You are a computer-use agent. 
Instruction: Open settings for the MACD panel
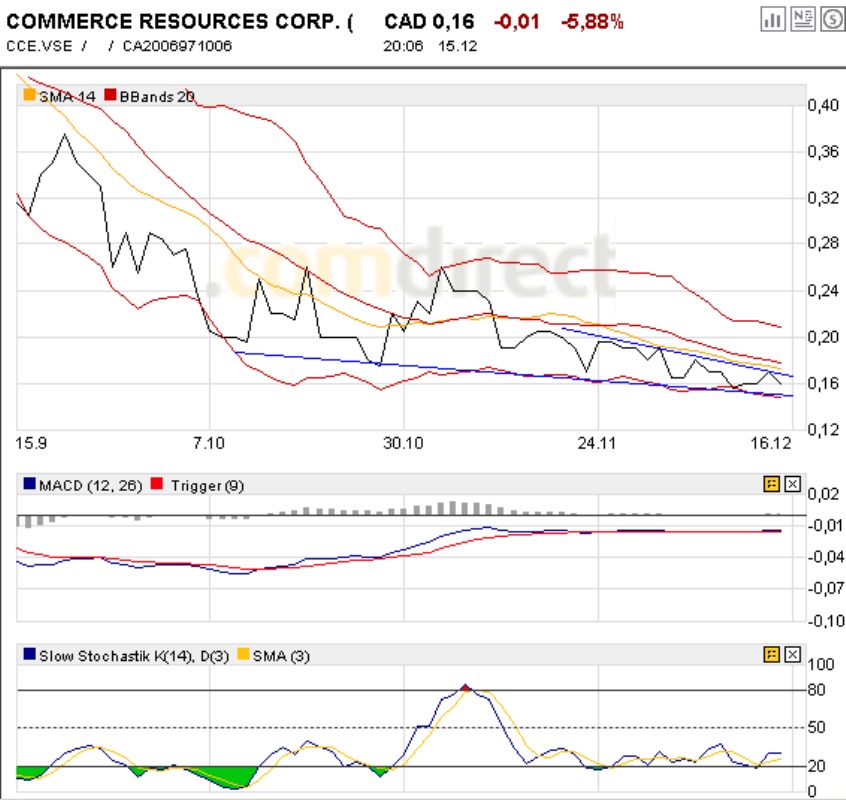coord(771,483)
